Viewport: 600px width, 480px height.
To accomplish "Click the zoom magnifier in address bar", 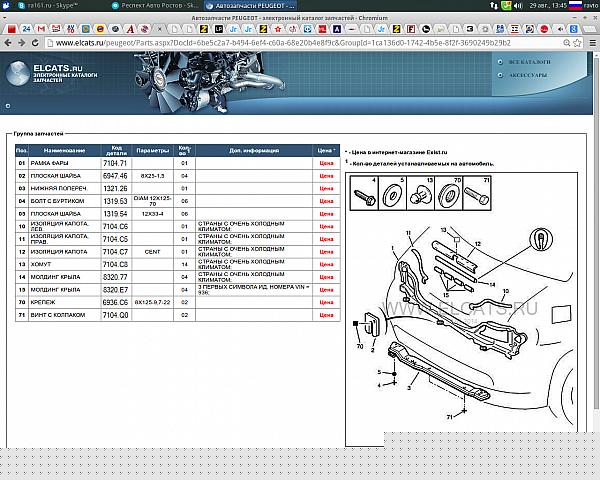I will (x=567, y=43).
